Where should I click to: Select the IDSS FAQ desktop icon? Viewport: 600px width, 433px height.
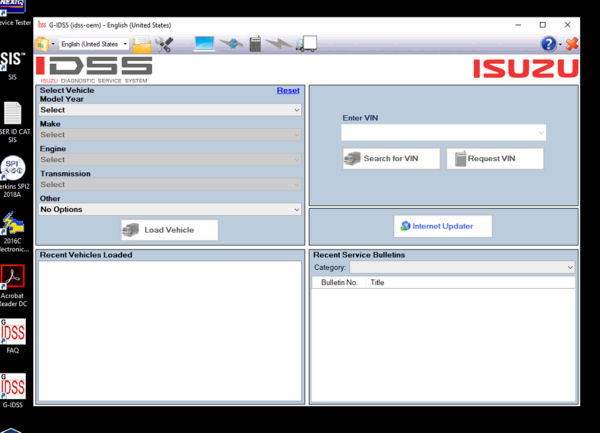13,336
